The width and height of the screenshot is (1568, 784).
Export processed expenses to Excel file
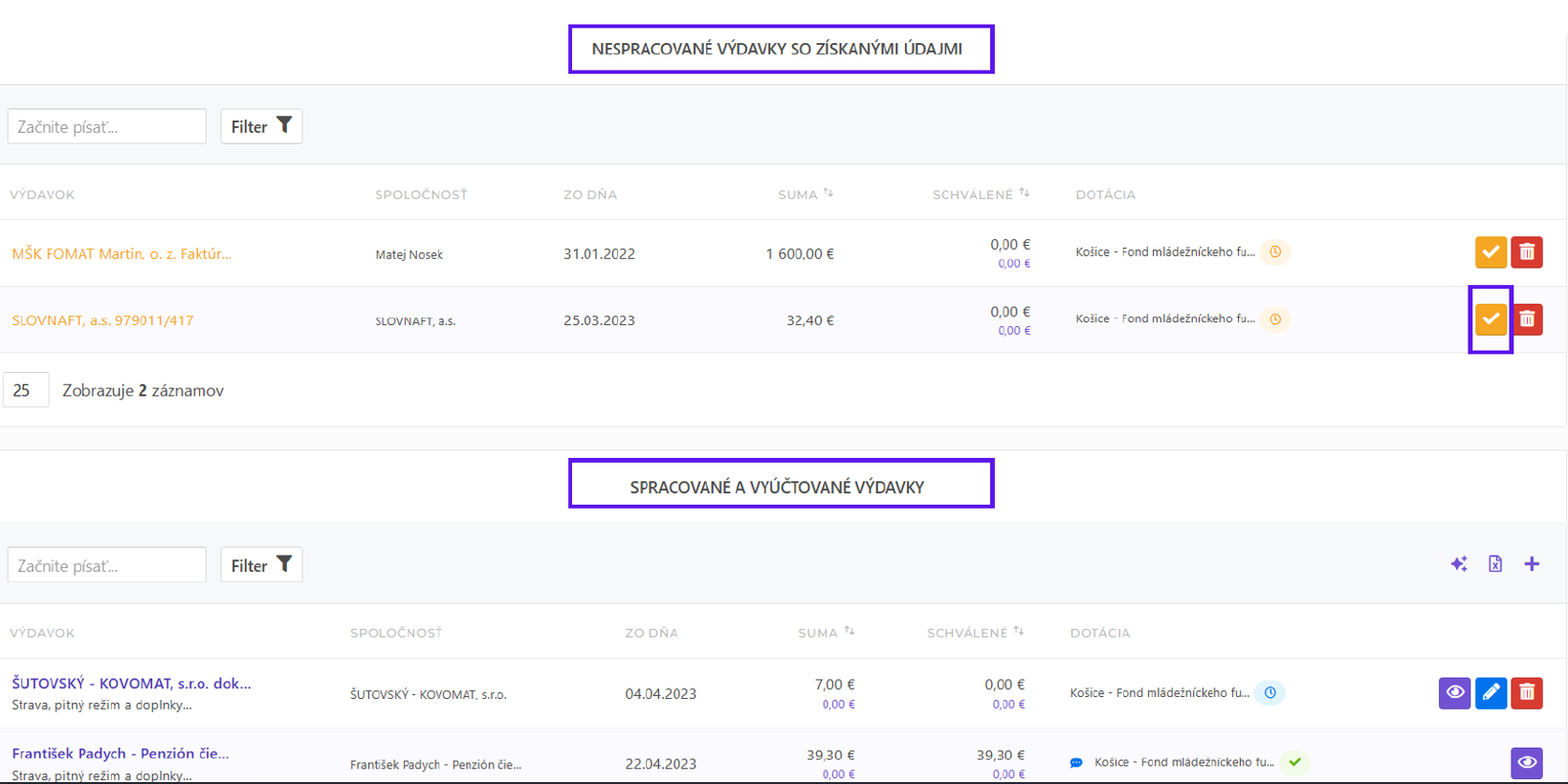(x=1494, y=564)
